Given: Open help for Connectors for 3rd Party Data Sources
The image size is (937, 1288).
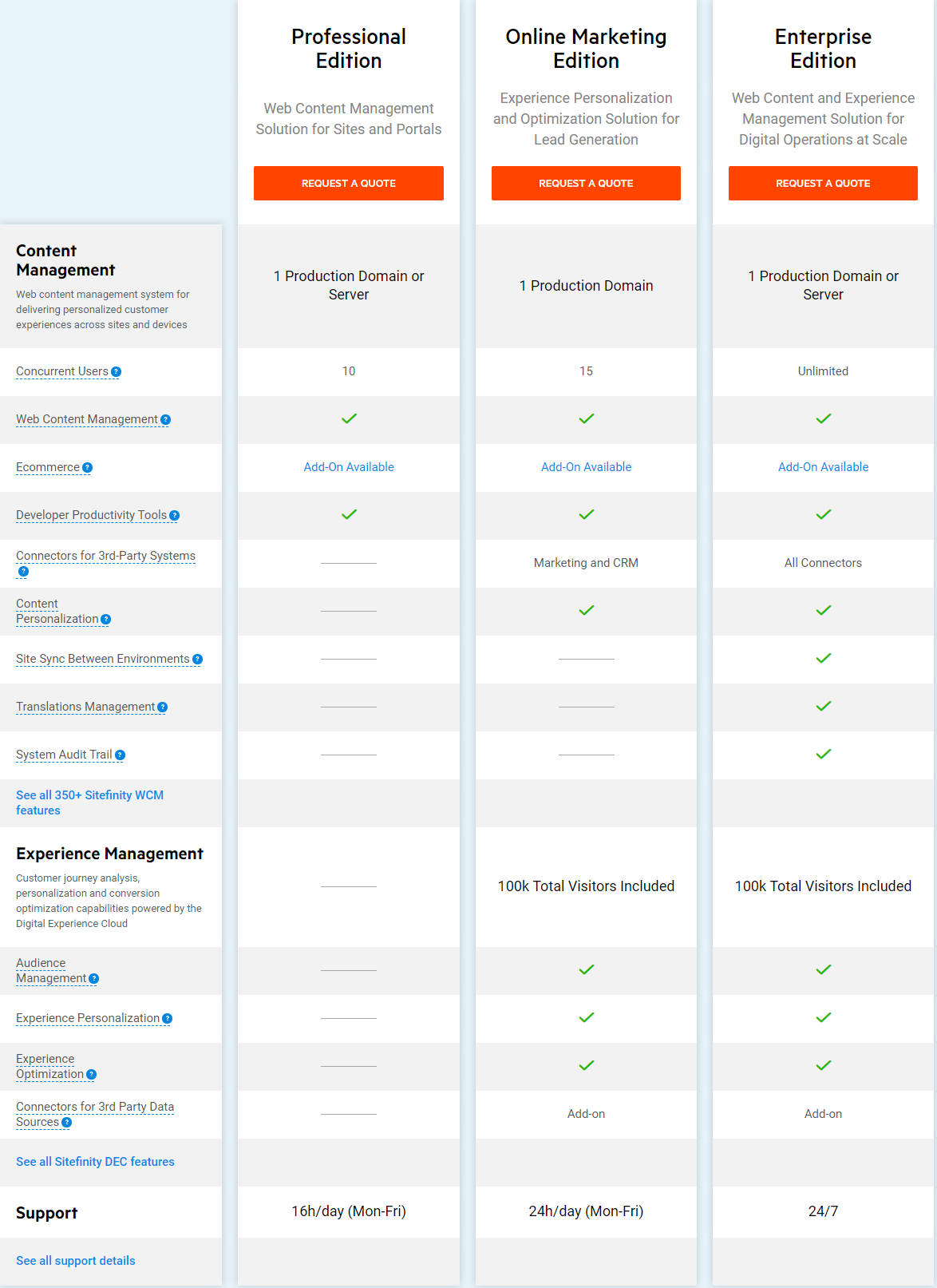Looking at the screenshot, I should coord(67,1121).
